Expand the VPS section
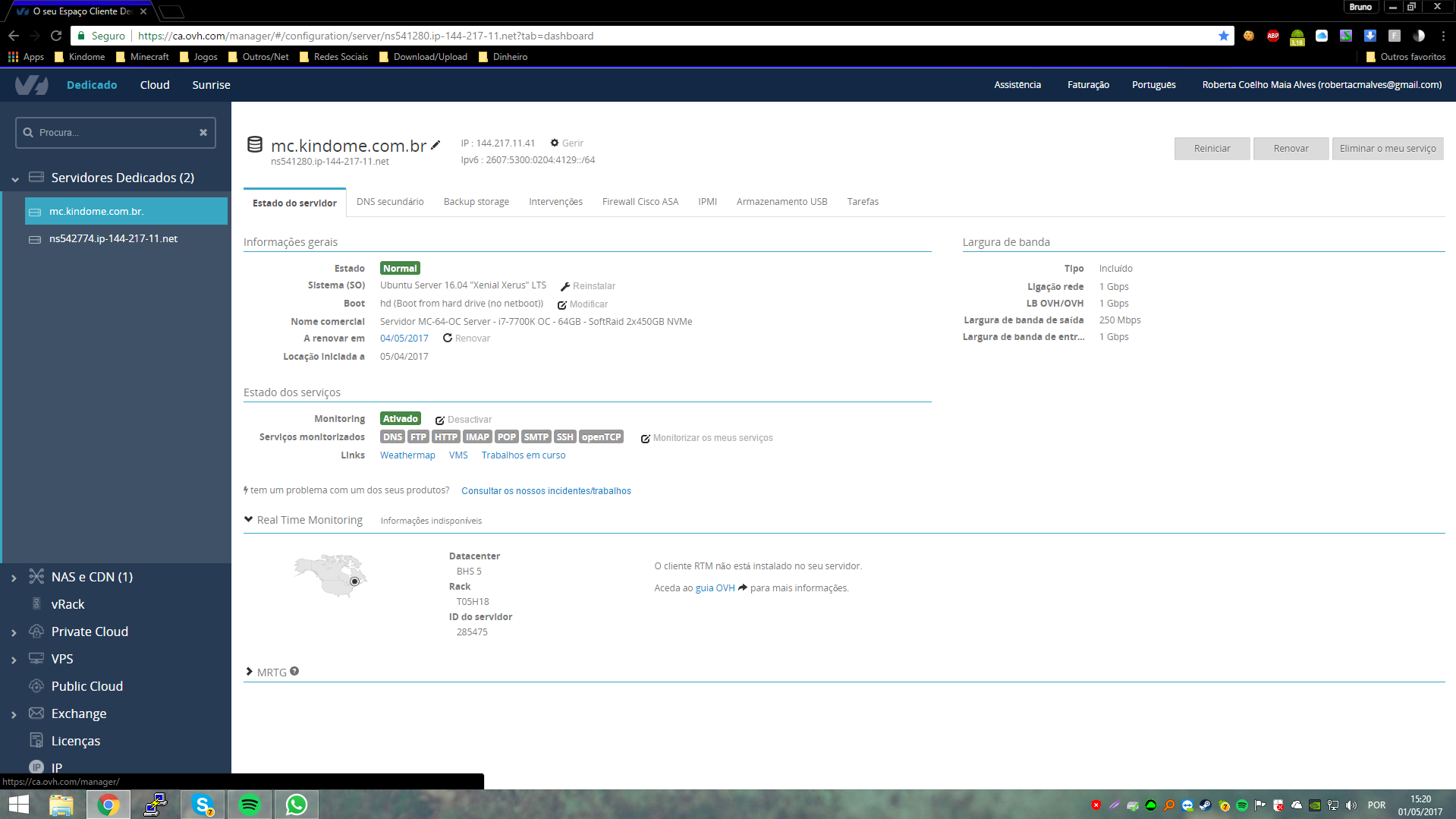This screenshot has height=819, width=1456. point(14,660)
